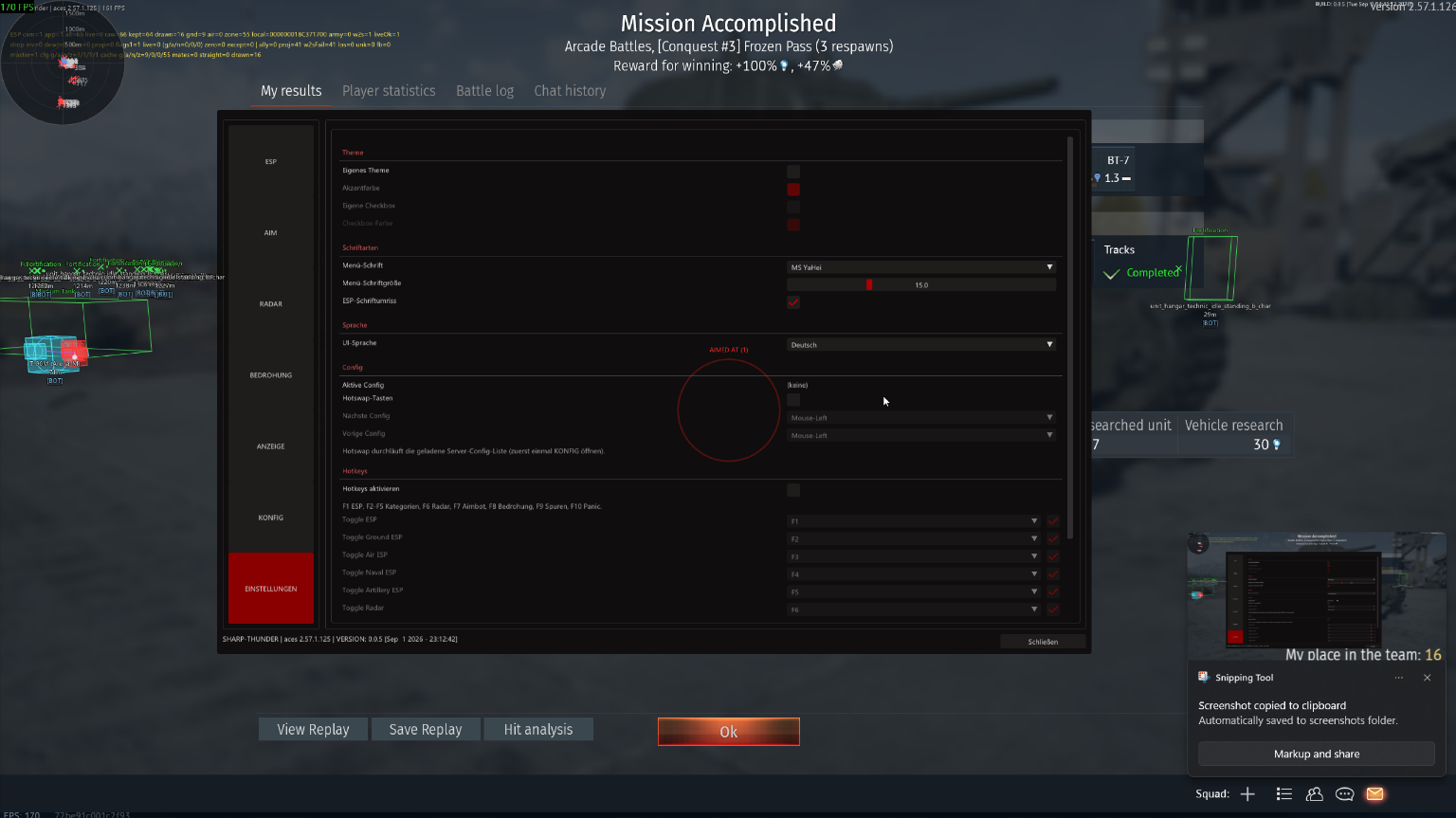Screen dimensions: 1456x818
Task: Open the Menü-Schrift MS YaHei dropdown
Action: (x=921, y=267)
